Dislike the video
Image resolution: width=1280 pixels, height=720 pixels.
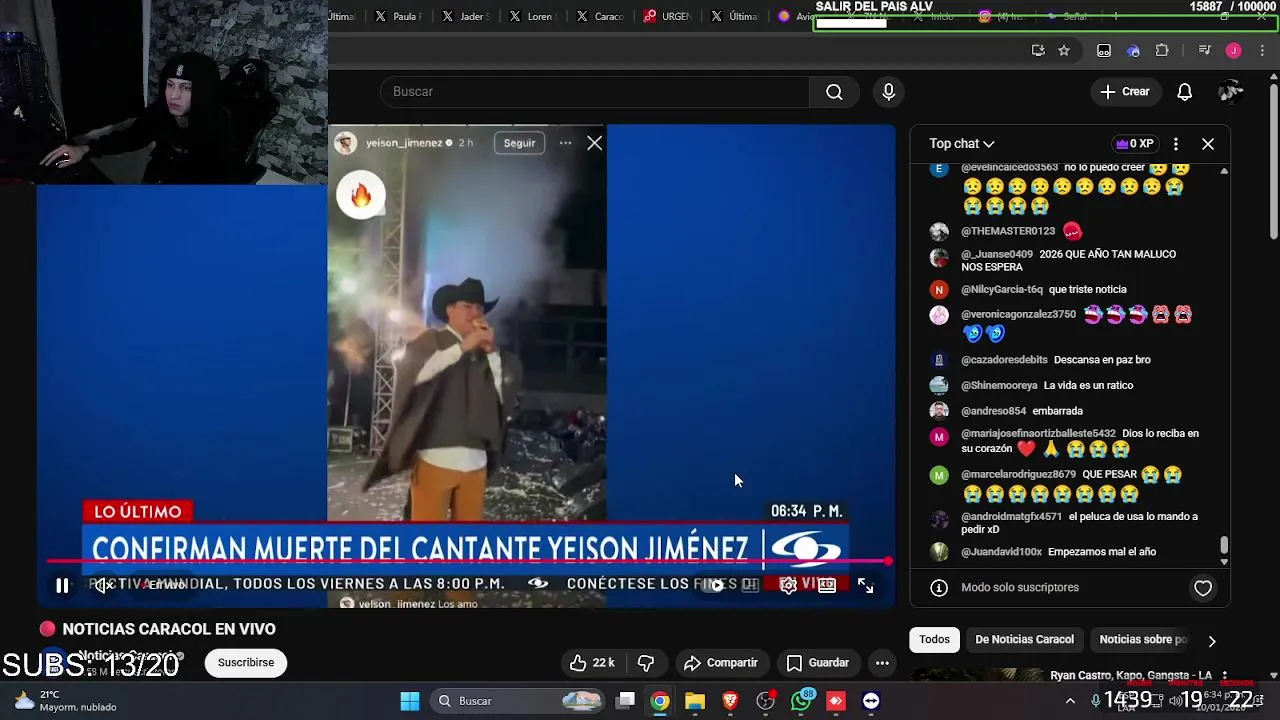tap(646, 663)
